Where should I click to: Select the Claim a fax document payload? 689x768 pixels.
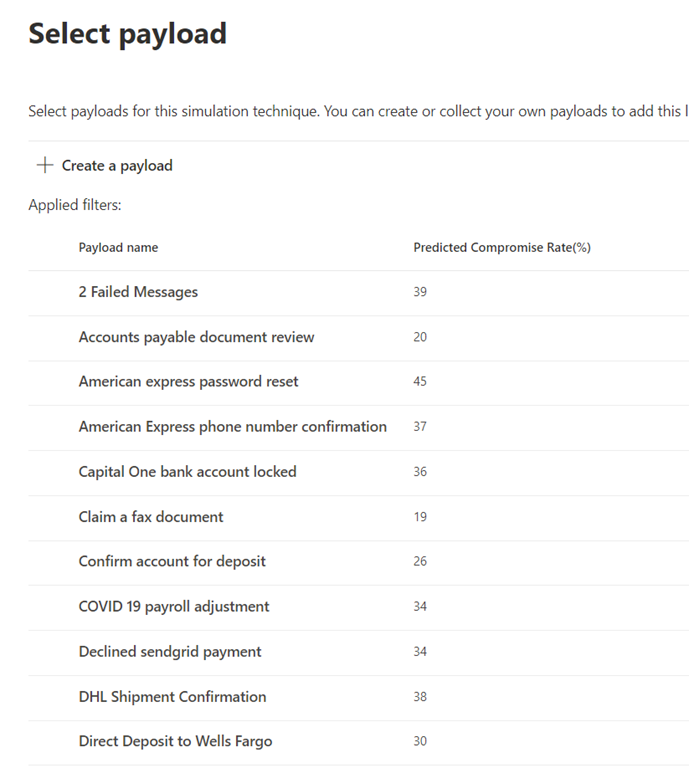tap(151, 517)
